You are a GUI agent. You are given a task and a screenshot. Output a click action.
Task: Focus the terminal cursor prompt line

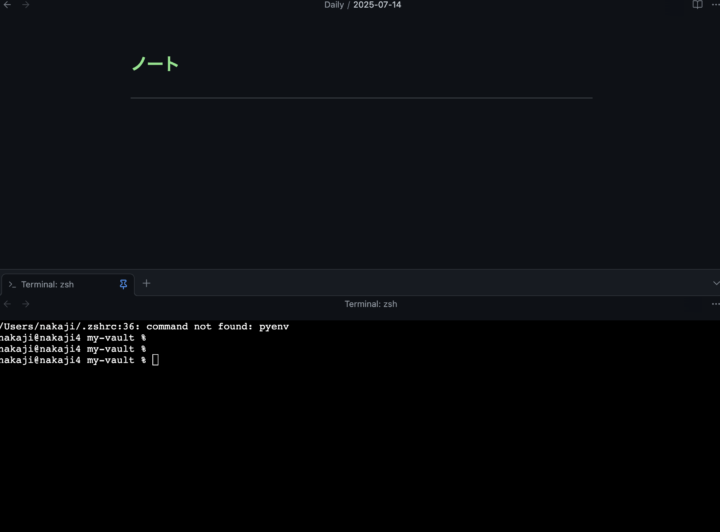pos(79,360)
